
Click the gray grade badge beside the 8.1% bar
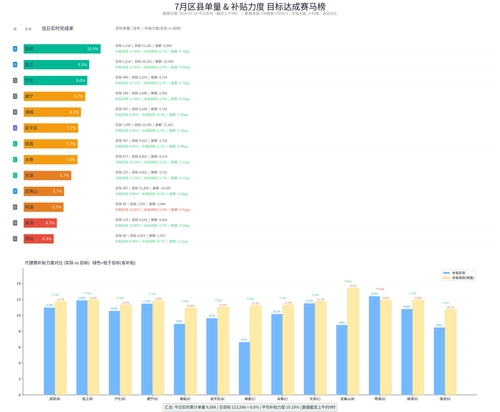click(x=15, y=112)
